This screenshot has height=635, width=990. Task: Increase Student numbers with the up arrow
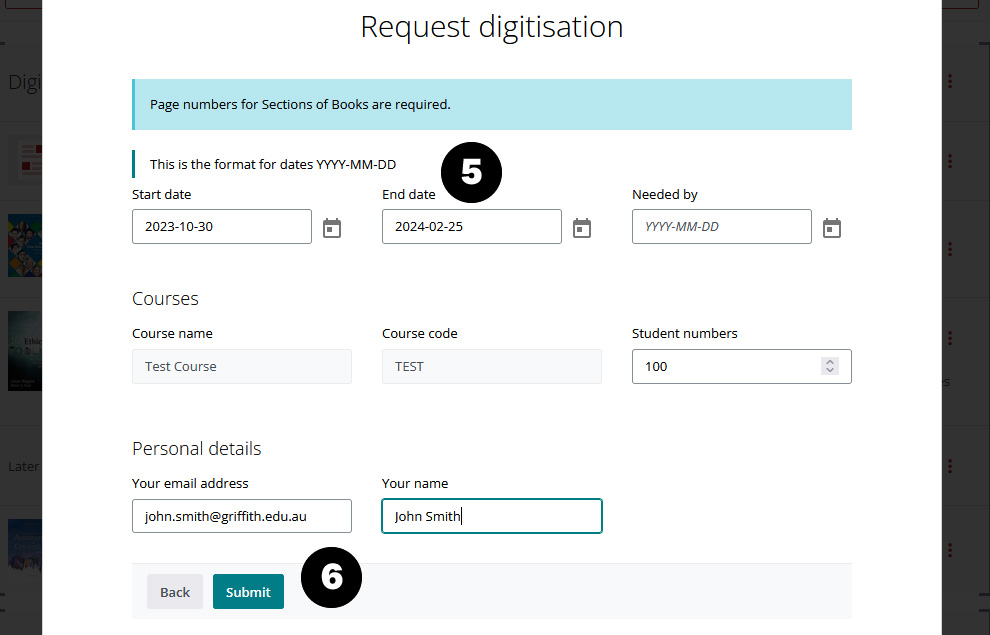click(829, 362)
